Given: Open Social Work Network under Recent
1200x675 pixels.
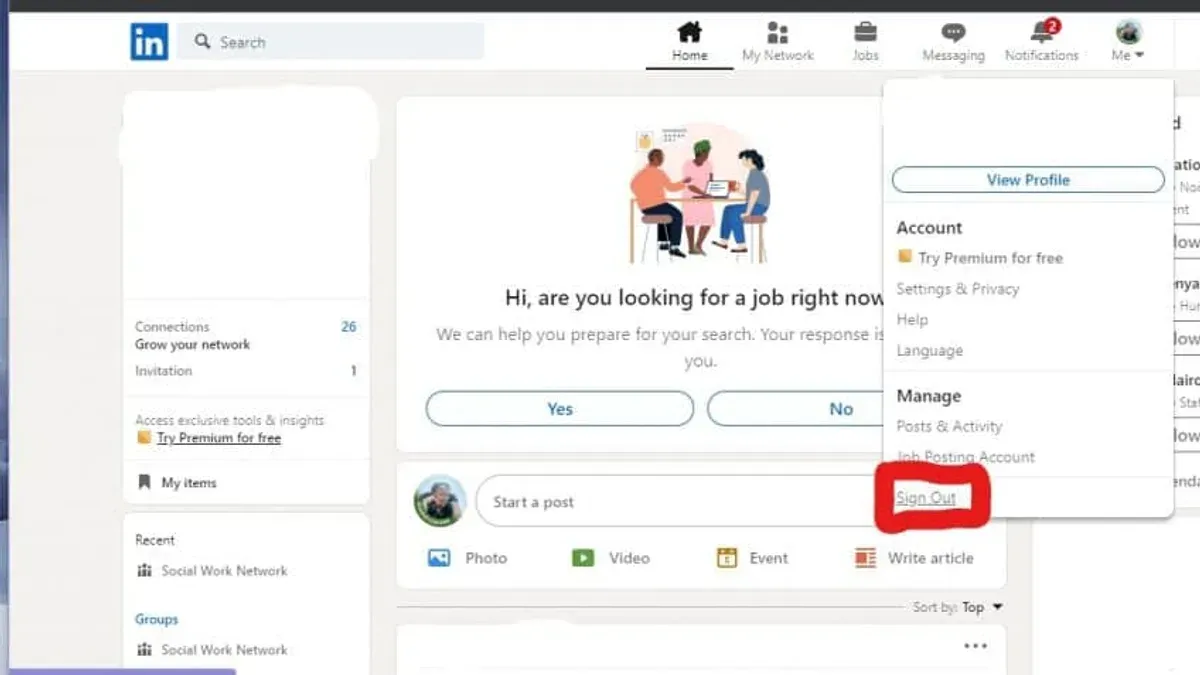Looking at the screenshot, I should coord(224,571).
